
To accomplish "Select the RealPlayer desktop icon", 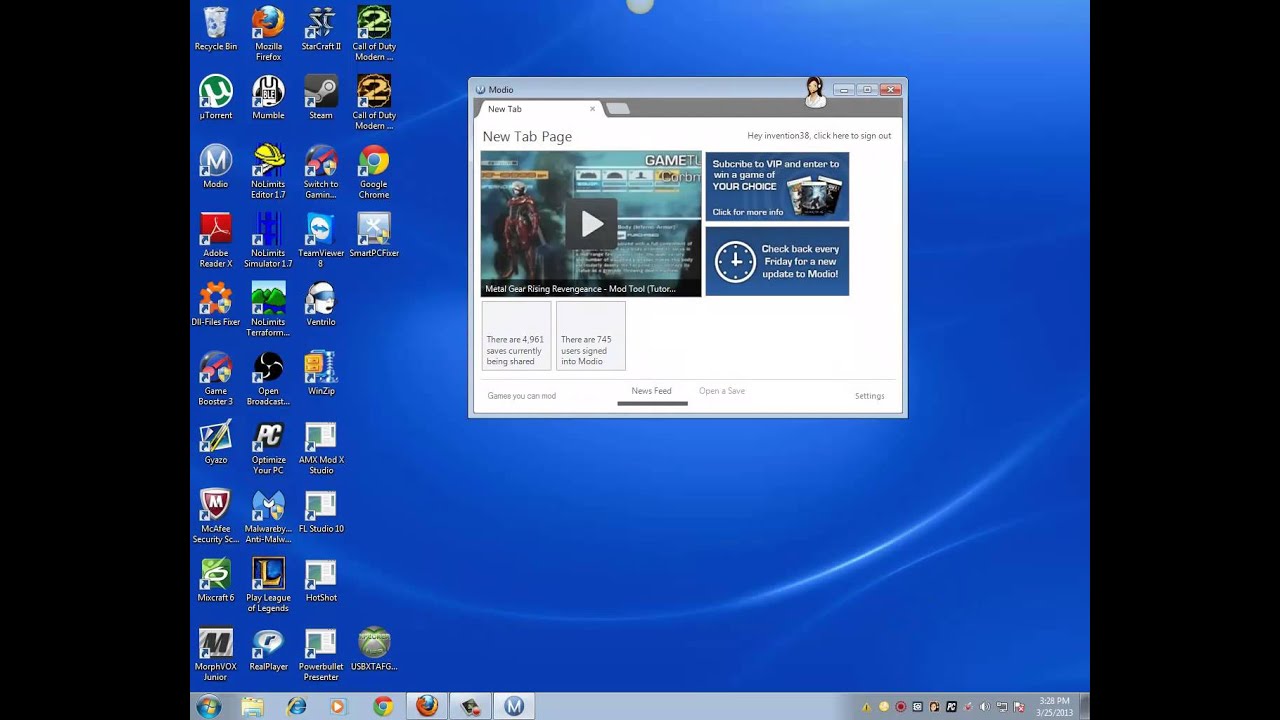I will [x=268, y=650].
